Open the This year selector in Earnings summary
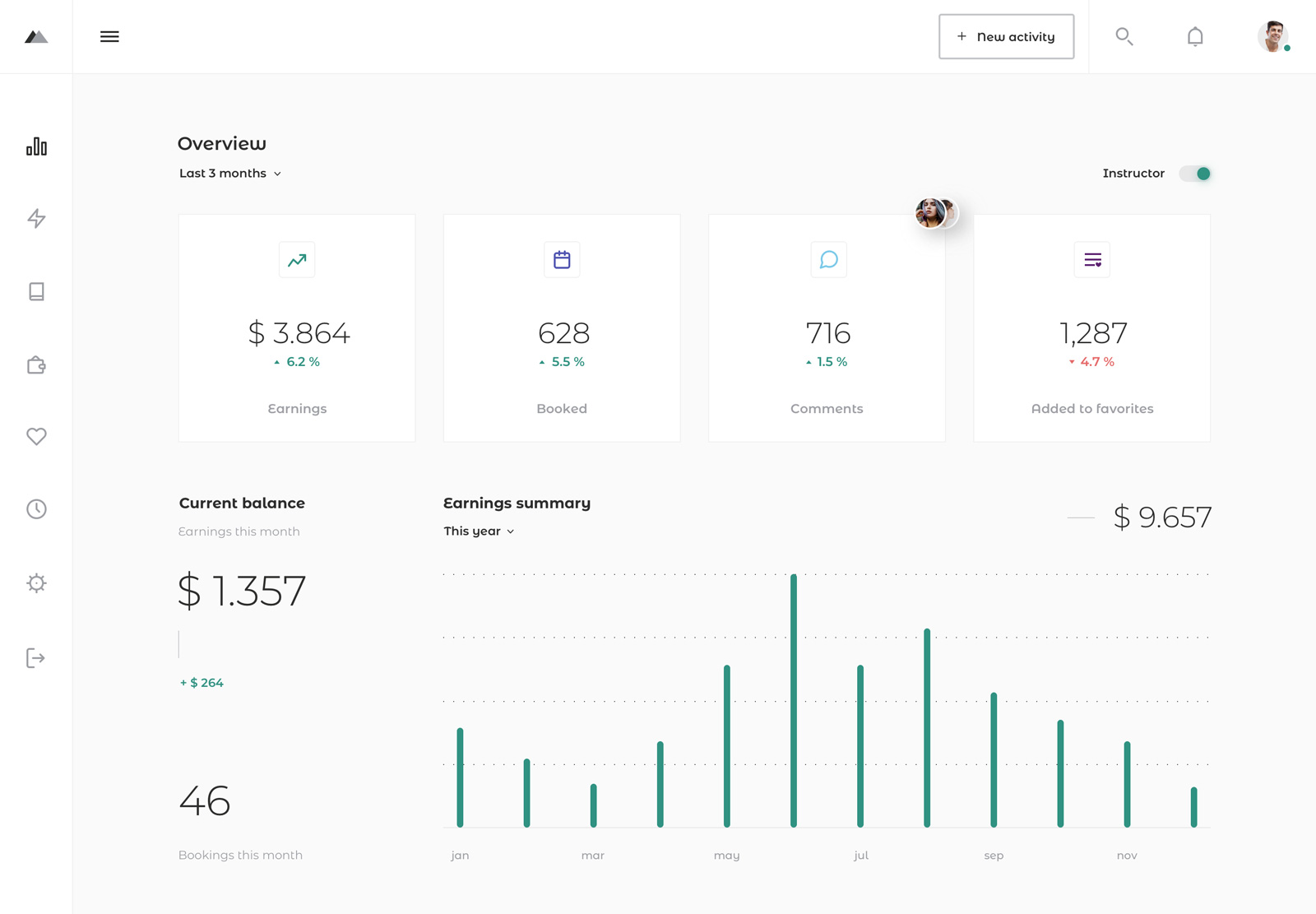 pyautogui.click(x=480, y=531)
